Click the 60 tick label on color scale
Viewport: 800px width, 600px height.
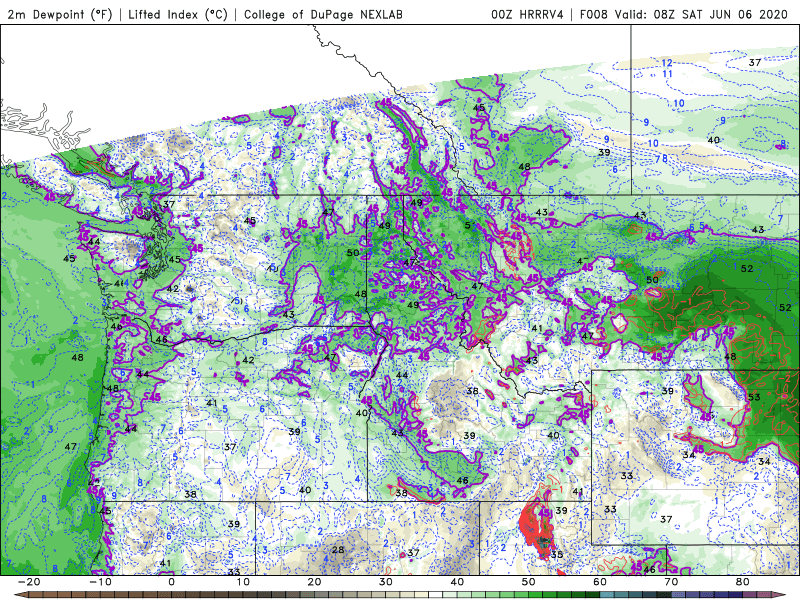tap(600, 582)
